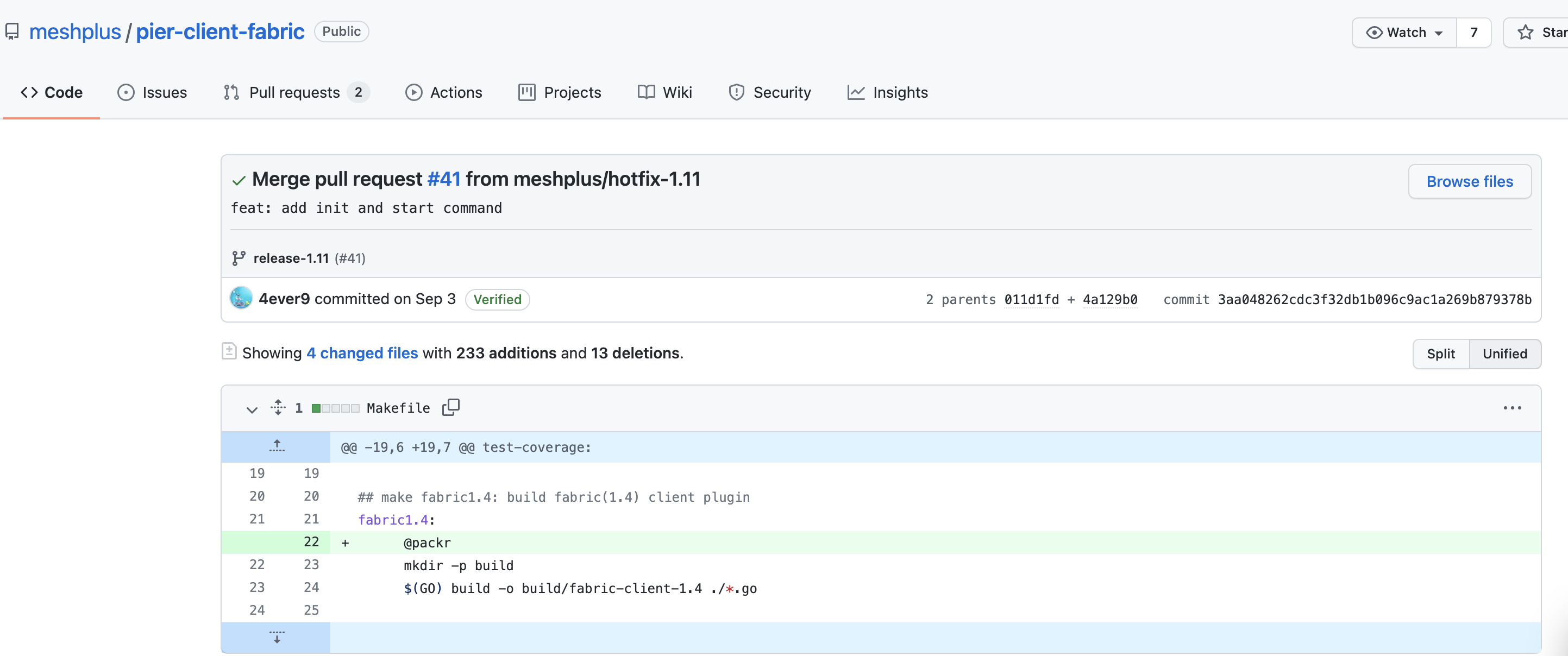Click the 4ever9 author avatar
Image resolution: width=1568 pixels, height=656 pixels.
[x=241, y=299]
